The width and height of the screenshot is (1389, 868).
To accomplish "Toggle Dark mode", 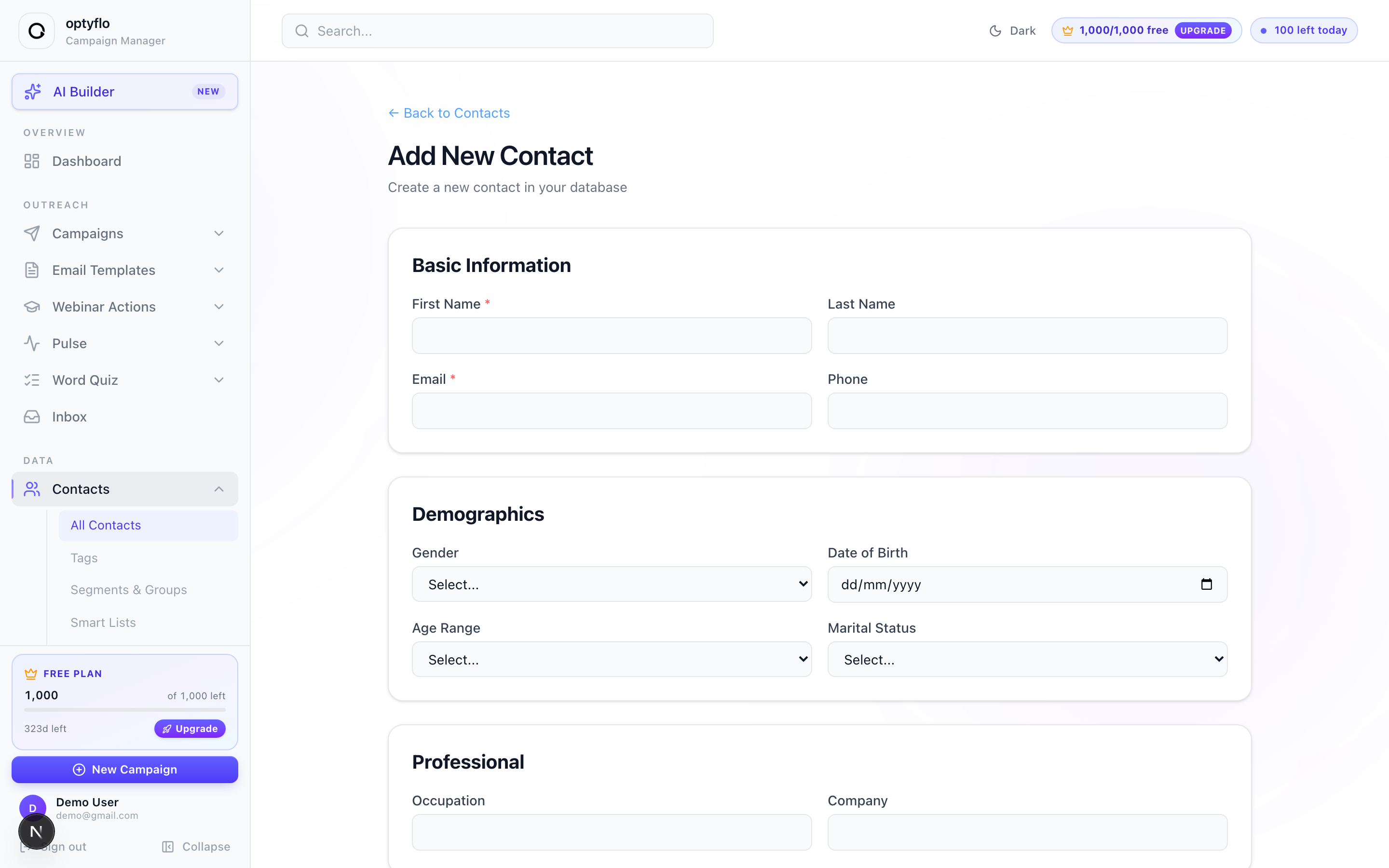I will coord(1013,31).
